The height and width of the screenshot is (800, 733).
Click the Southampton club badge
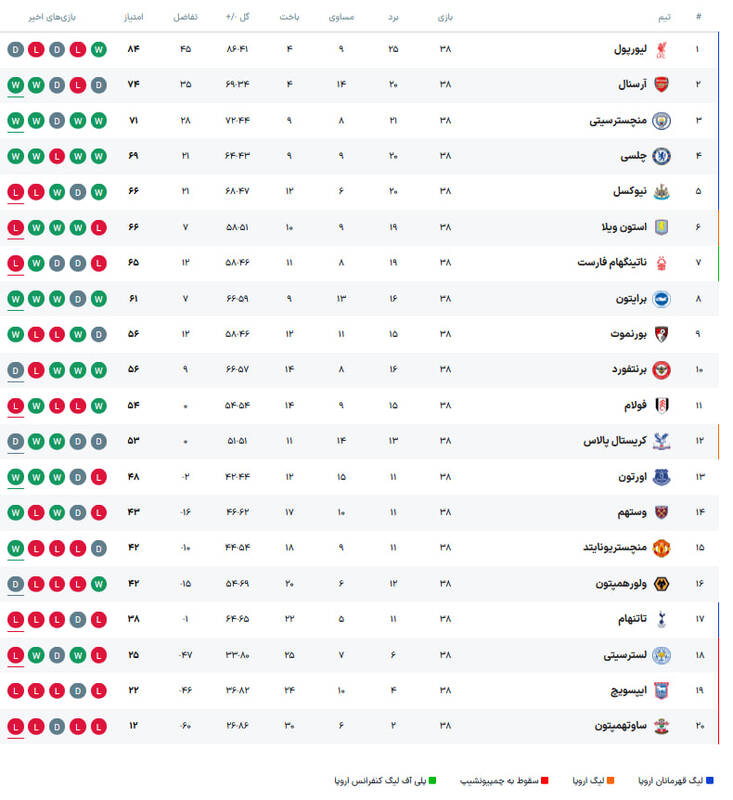pos(661,726)
